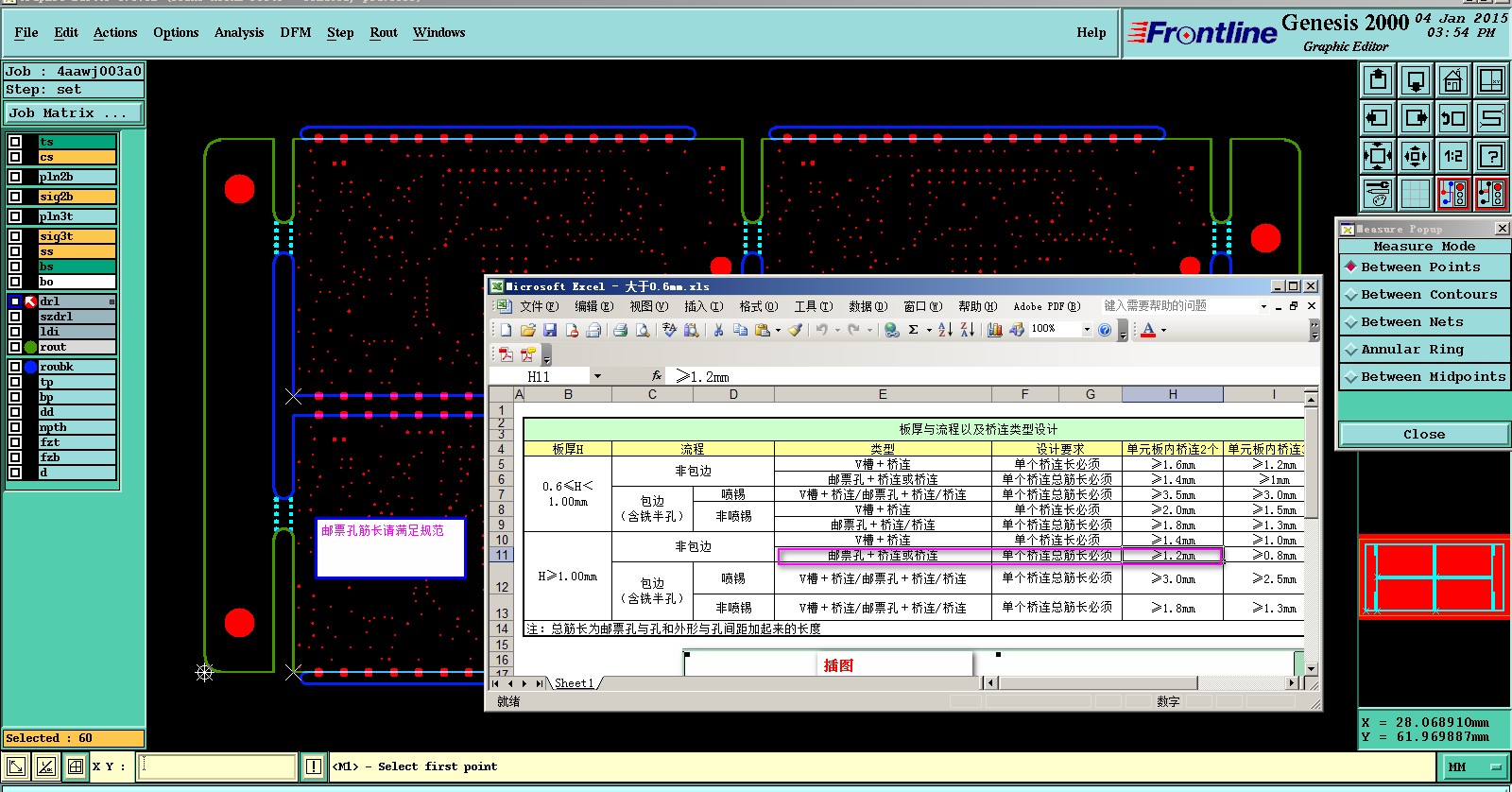
Task: Click the pan left arrow icon
Action: click(x=1377, y=118)
